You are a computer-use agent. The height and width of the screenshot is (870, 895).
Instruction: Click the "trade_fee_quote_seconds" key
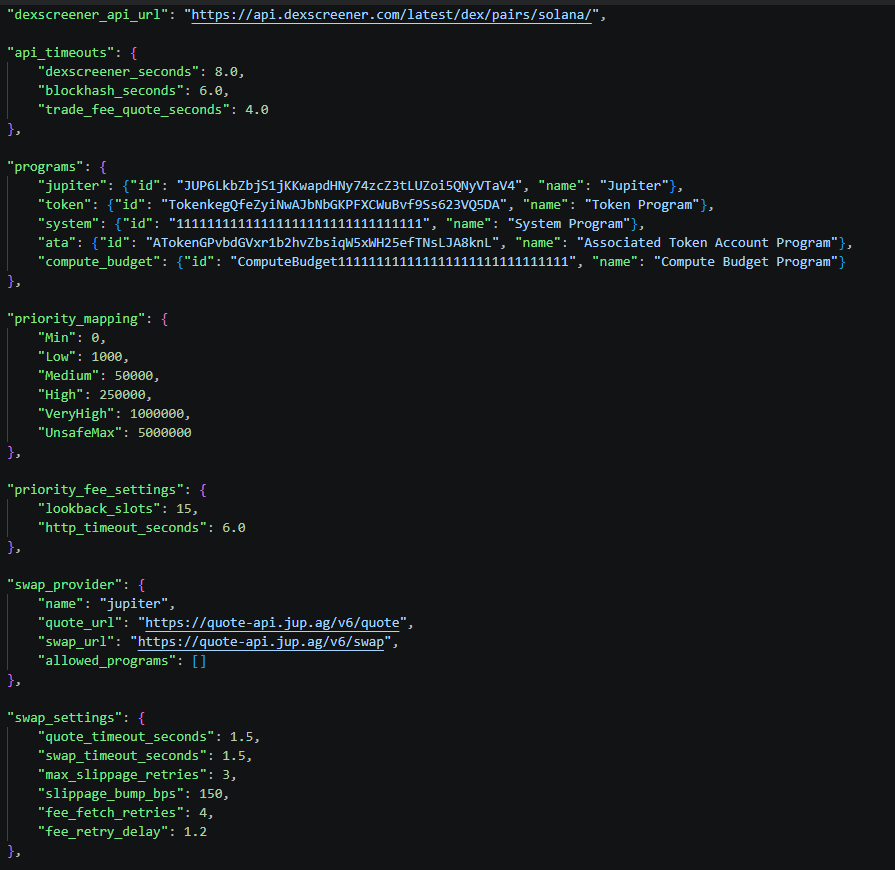coord(134,110)
